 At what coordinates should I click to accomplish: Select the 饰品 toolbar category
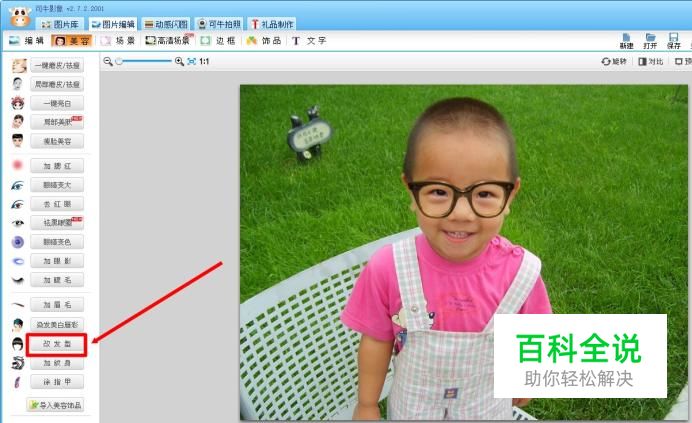click(264, 41)
